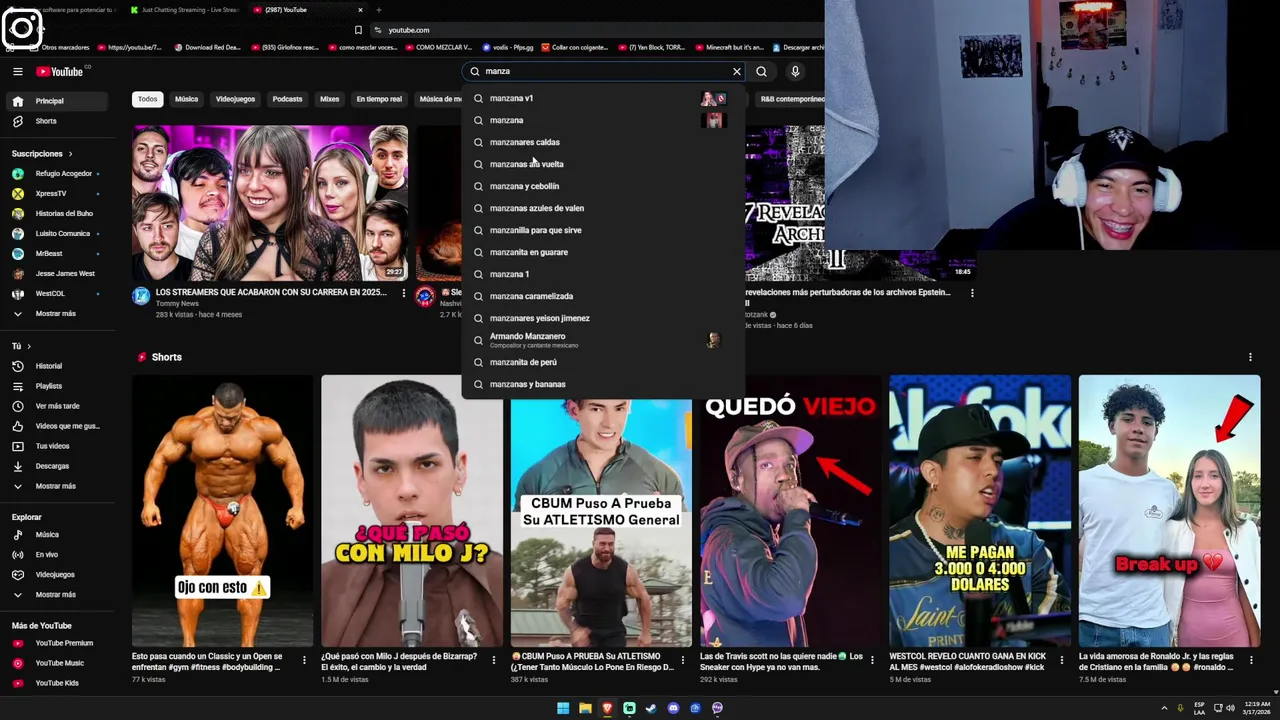Select the Podcasts filter chip

287,99
